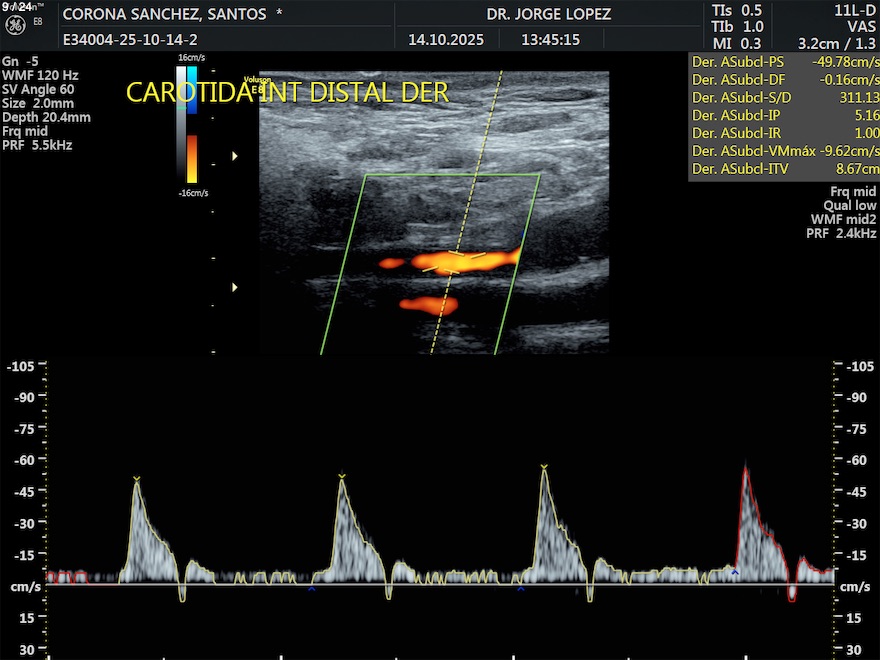Click the second systolic peak marker
This screenshot has height=660, width=880.
[342, 476]
